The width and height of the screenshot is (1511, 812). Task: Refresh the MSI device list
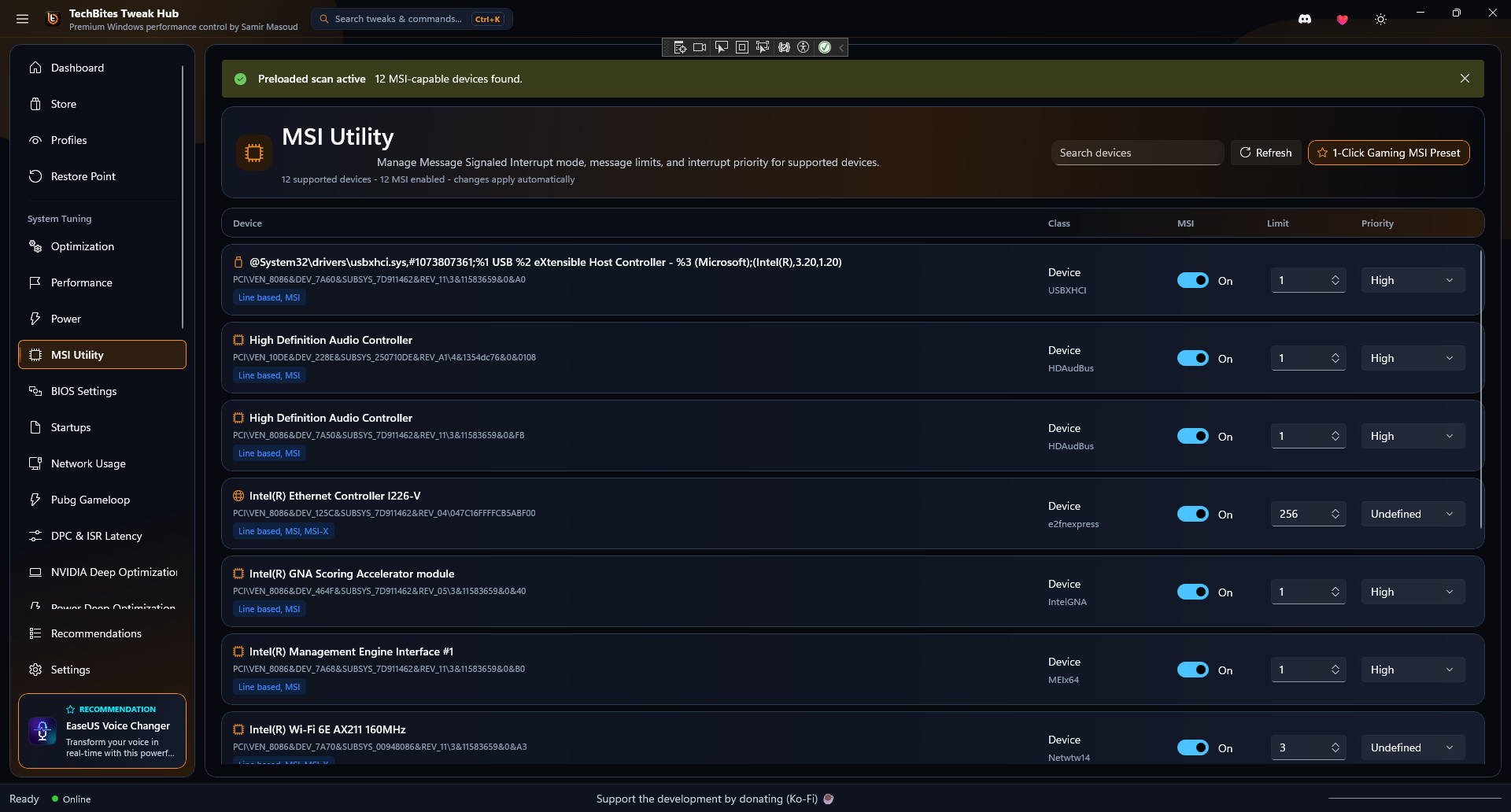coord(1265,153)
